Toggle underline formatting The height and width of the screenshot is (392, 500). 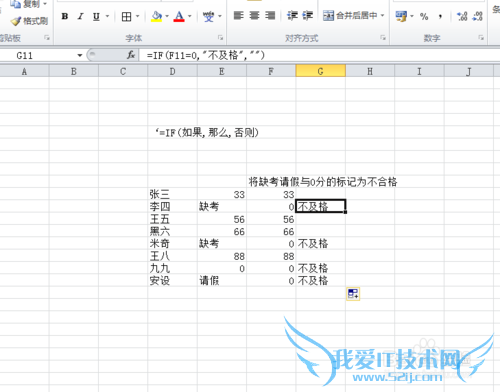coord(96,16)
